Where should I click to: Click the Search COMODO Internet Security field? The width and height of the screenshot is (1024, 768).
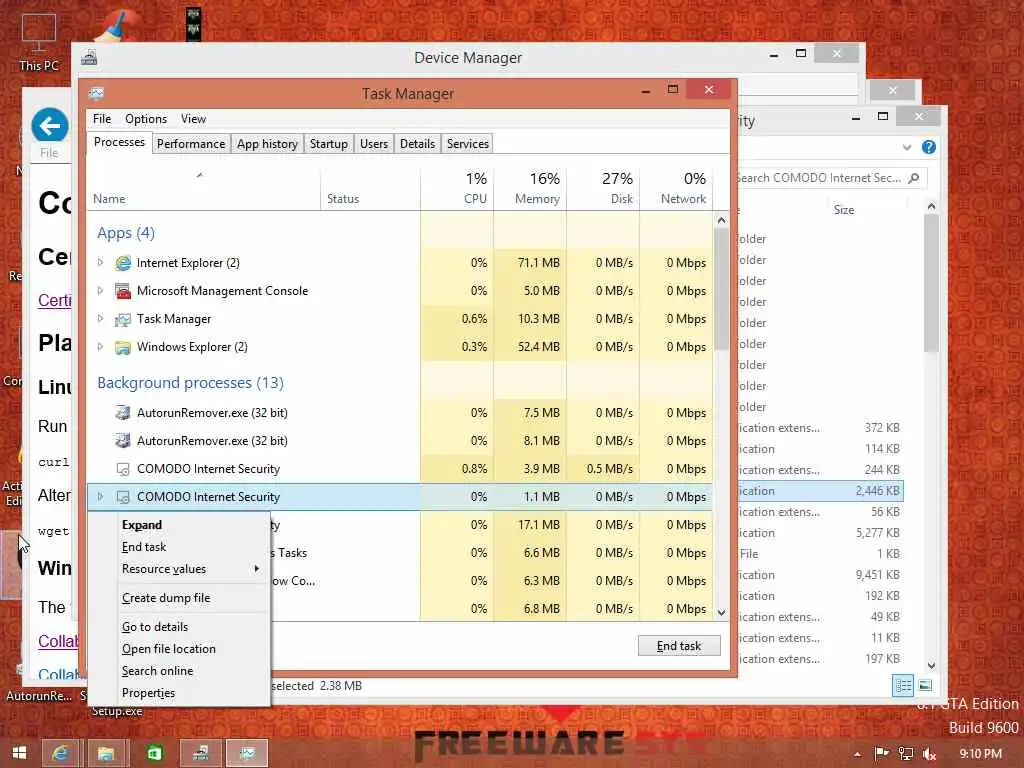(831, 178)
